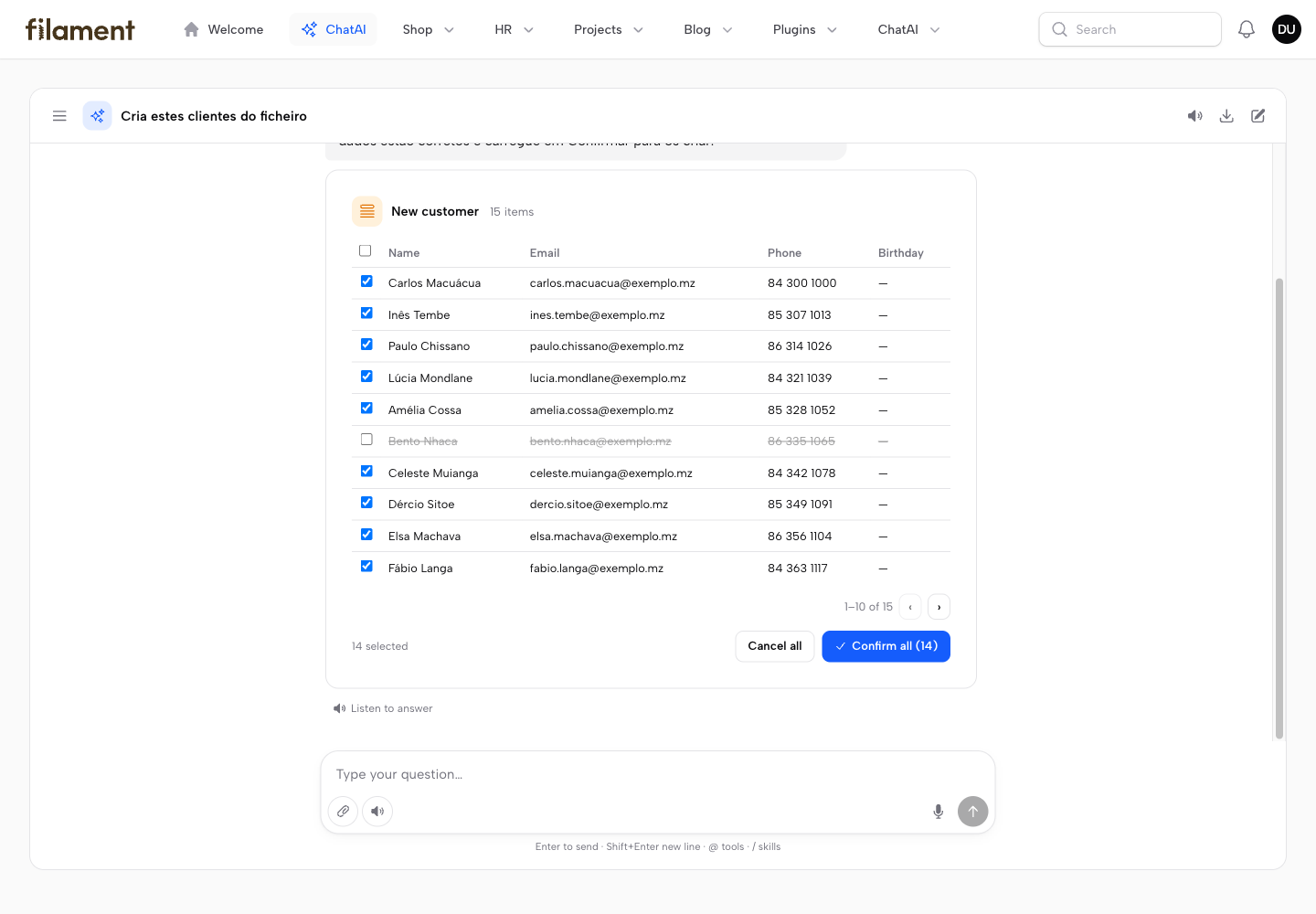This screenshot has height=914, width=1316.
Task: Start voice input with microphone icon
Action: (x=938, y=812)
